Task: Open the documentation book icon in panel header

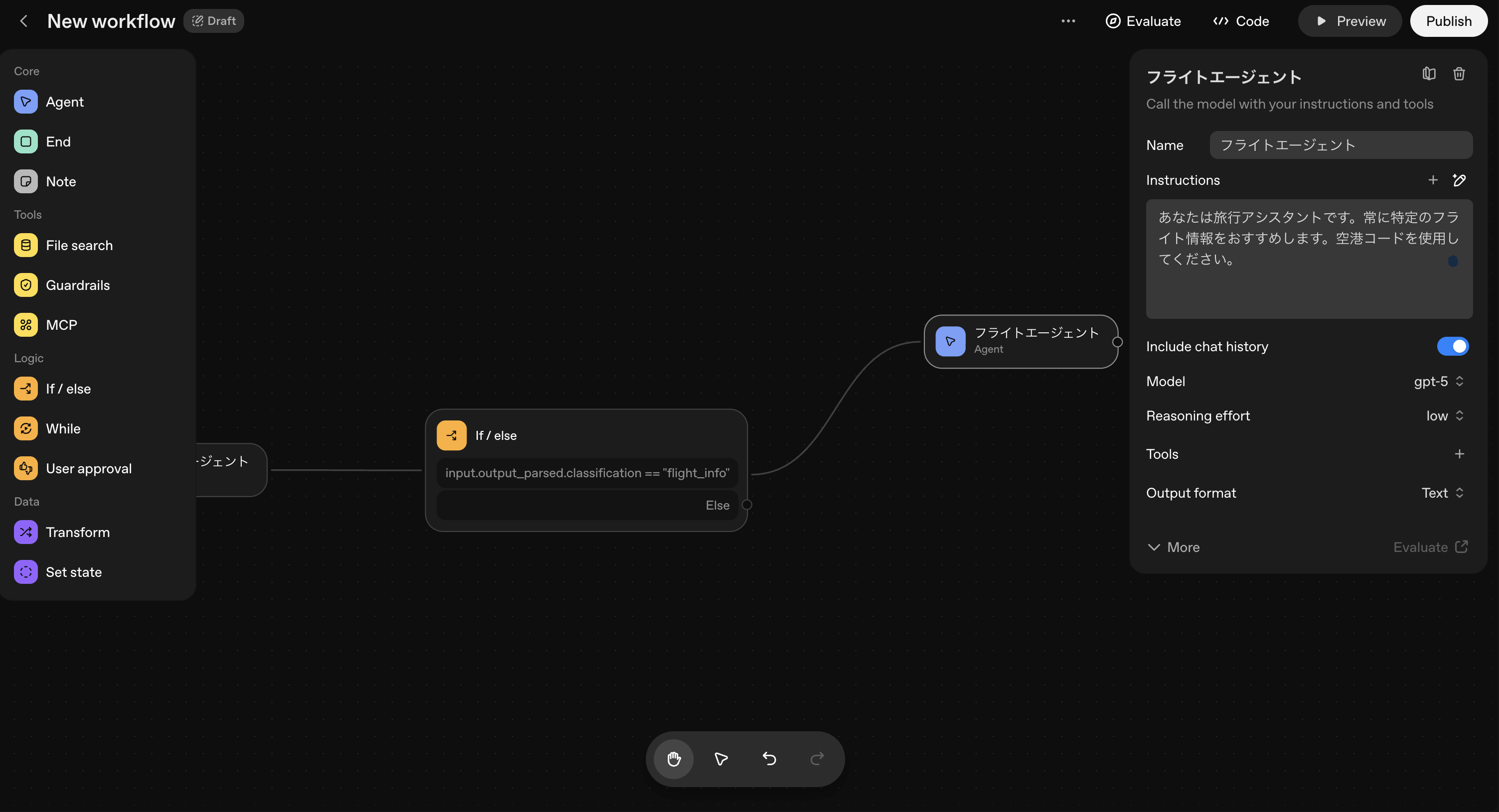Action: (1429, 74)
